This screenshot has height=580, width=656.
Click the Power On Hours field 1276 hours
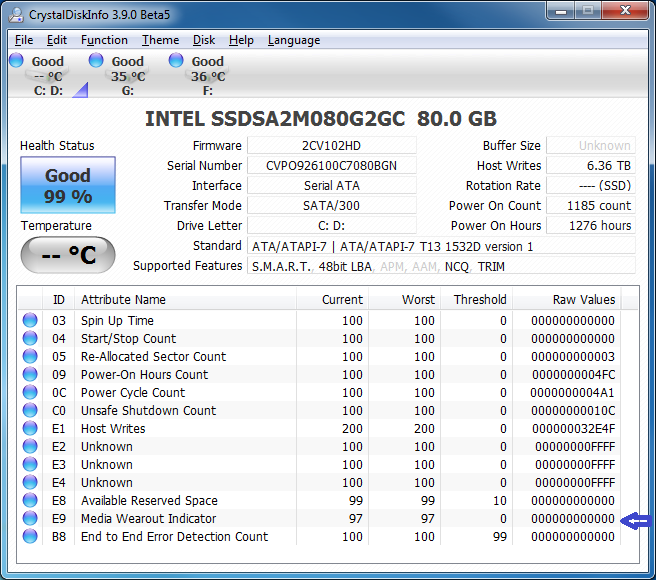coord(591,226)
